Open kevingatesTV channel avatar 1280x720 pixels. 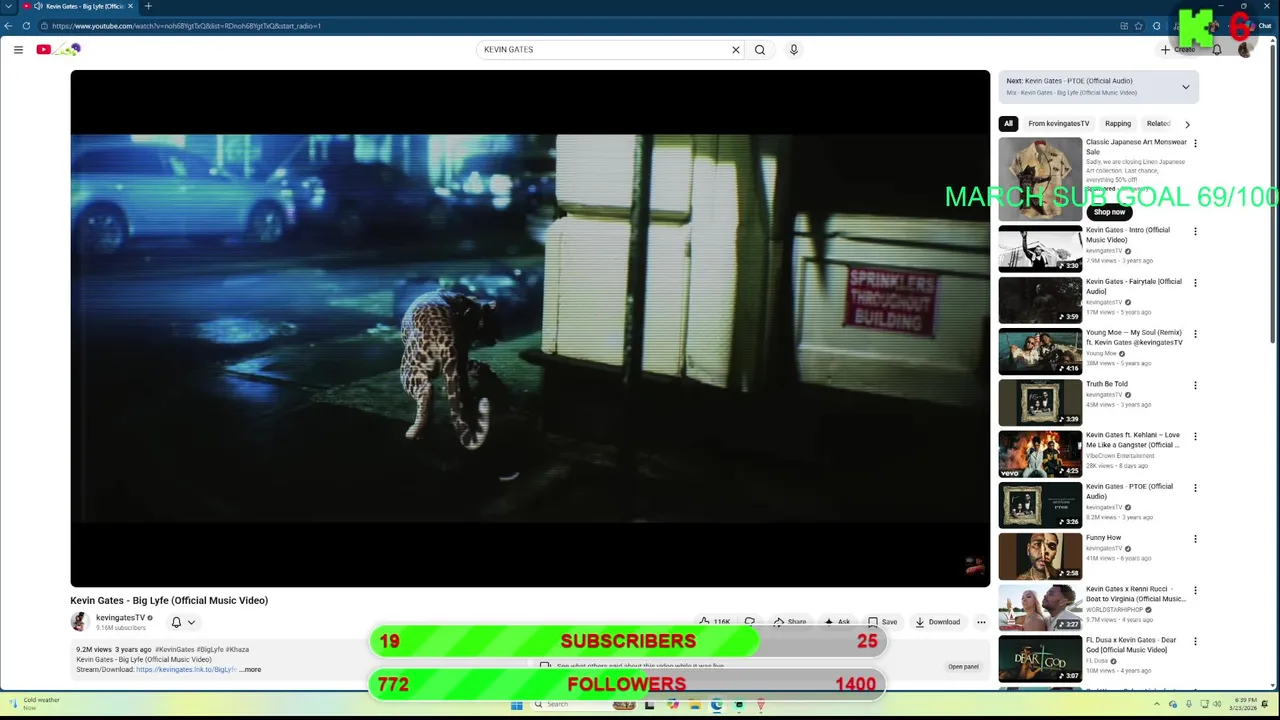pyautogui.click(x=80, y=622)
